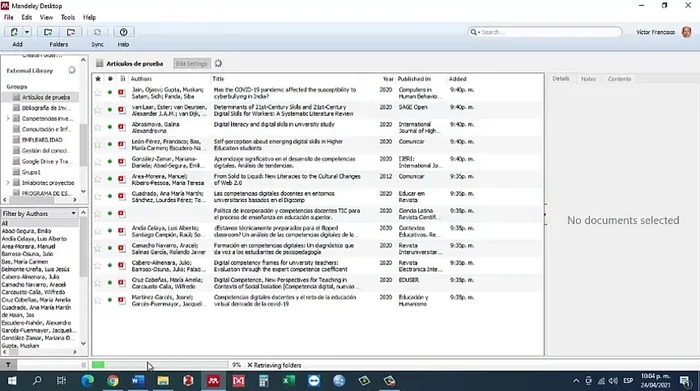Open PDF of Cruz Cobeñas article

121,283
